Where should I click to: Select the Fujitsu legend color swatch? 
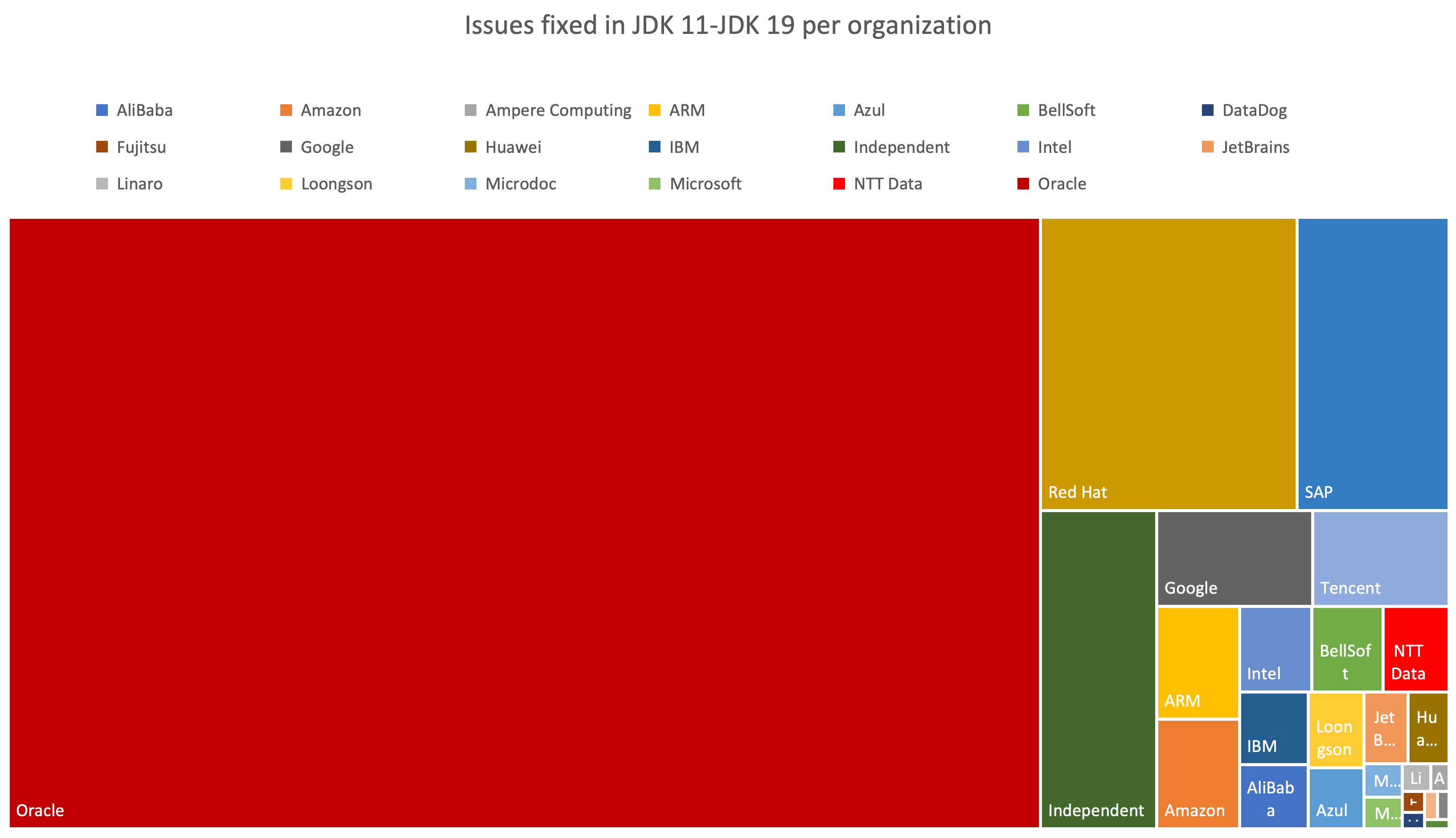[x=102, y=147]
